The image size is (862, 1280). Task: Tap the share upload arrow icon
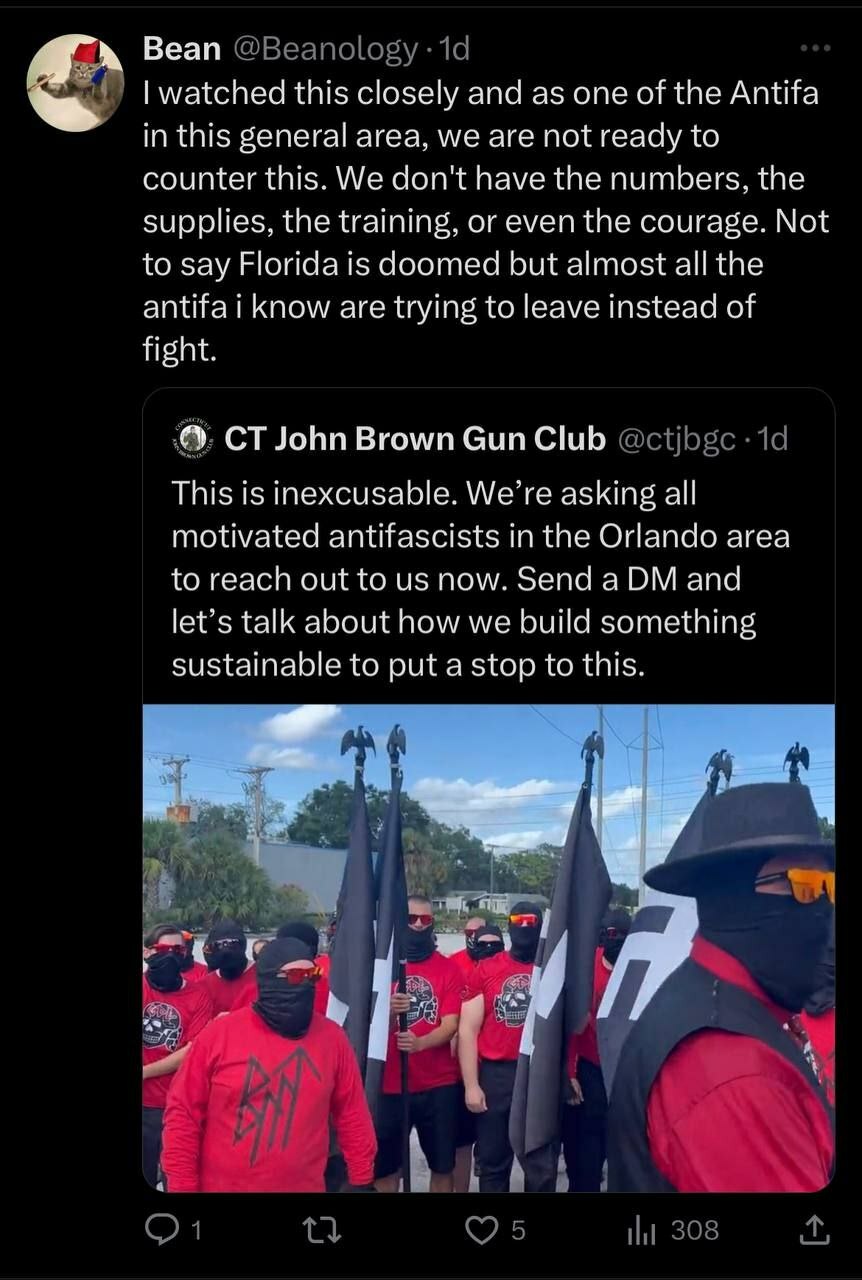point(815,1230)
